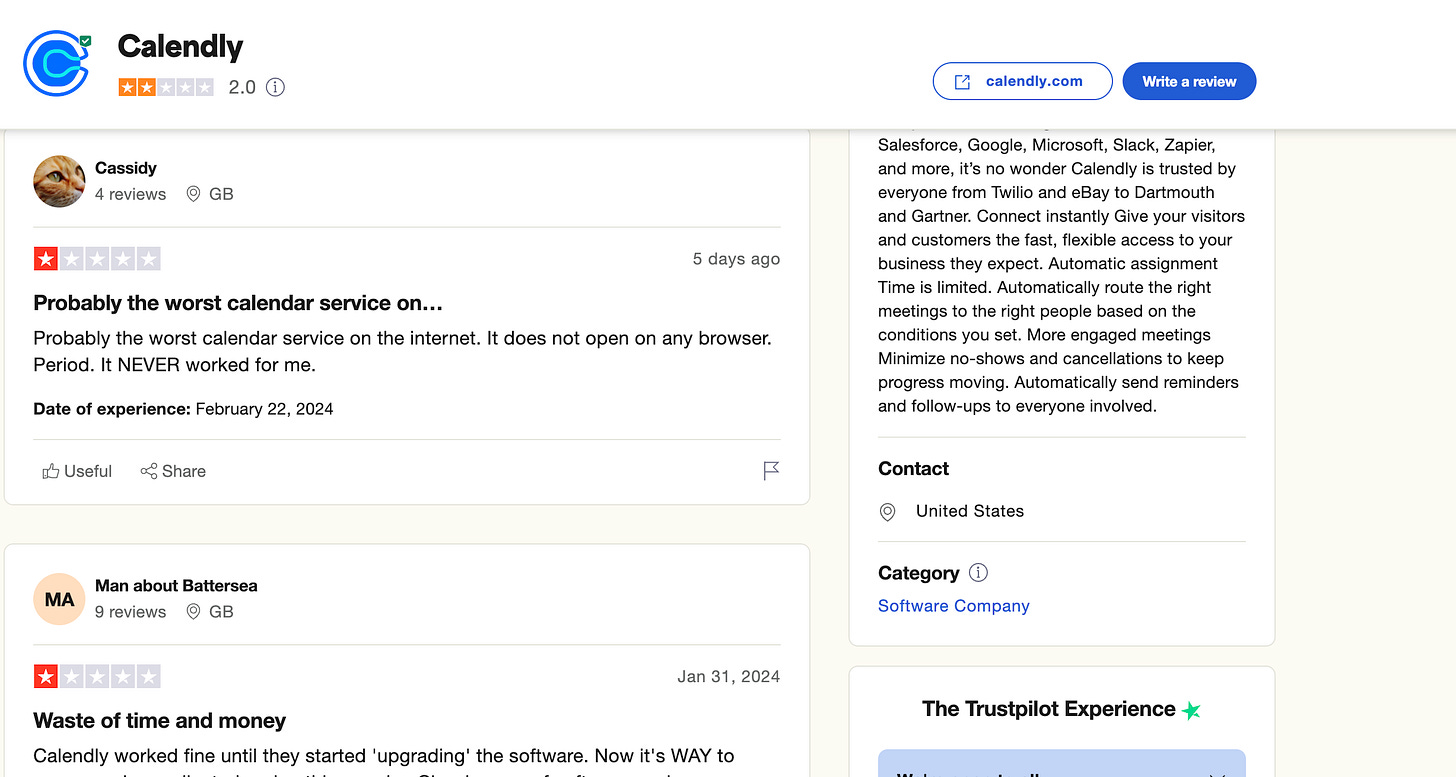Click the green Trustpilot star icon
The height and width of the screenshot is (777, 1456).
click(x=1191, y=711)
